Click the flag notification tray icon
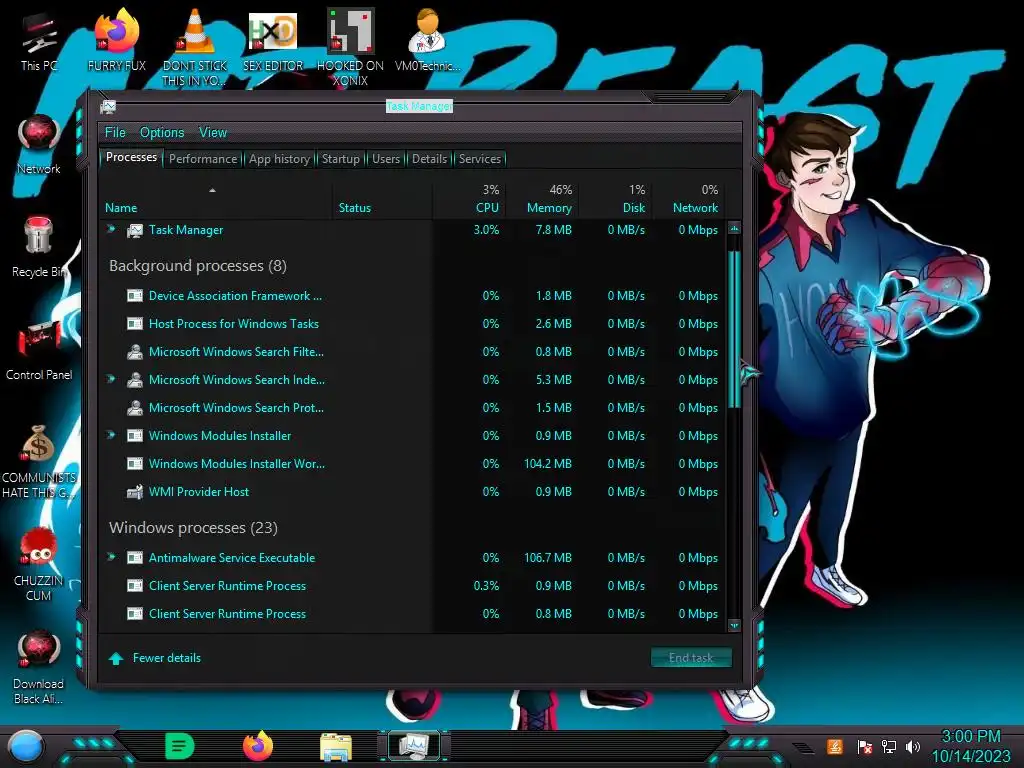 pyautogui.click(x=864, y=746)
